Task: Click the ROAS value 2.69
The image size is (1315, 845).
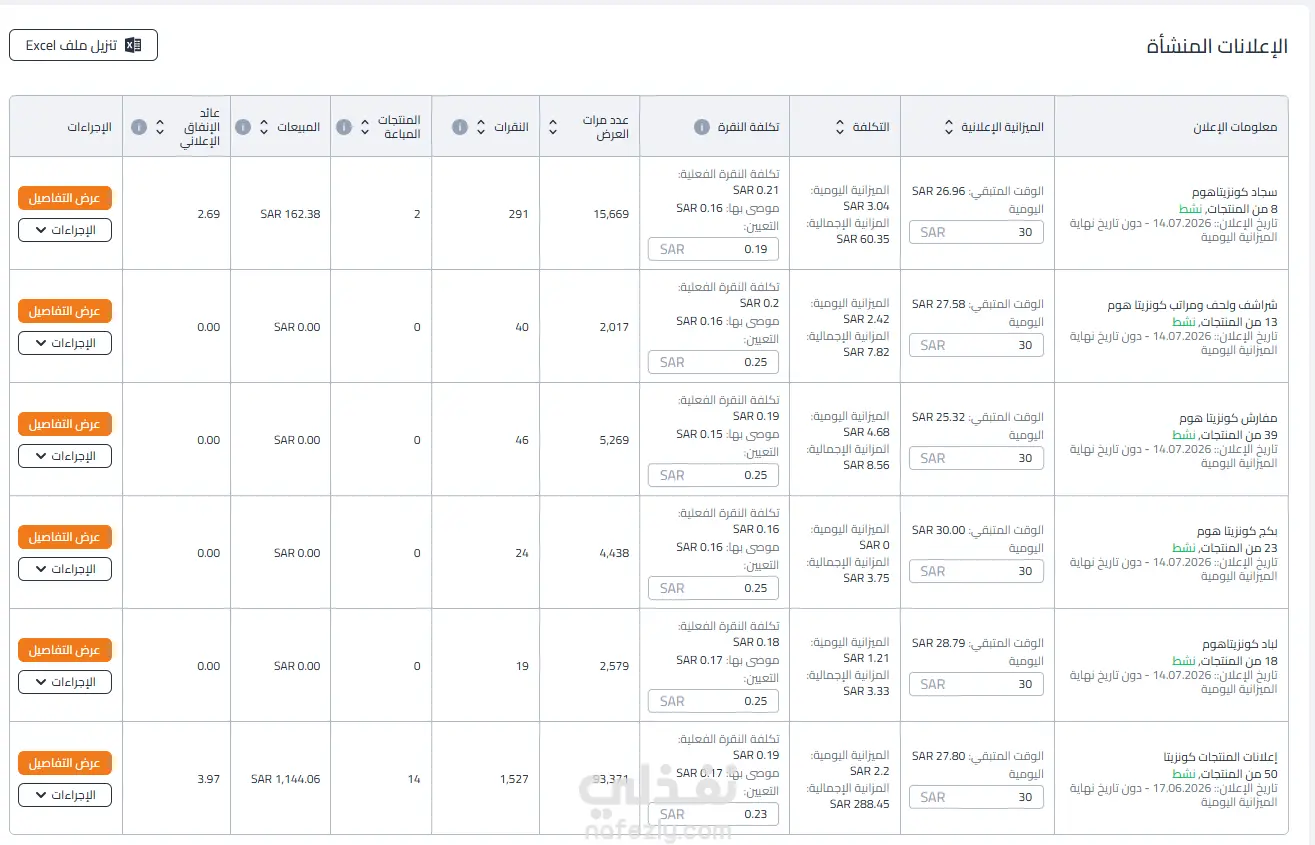Action: tap(208, 214)
